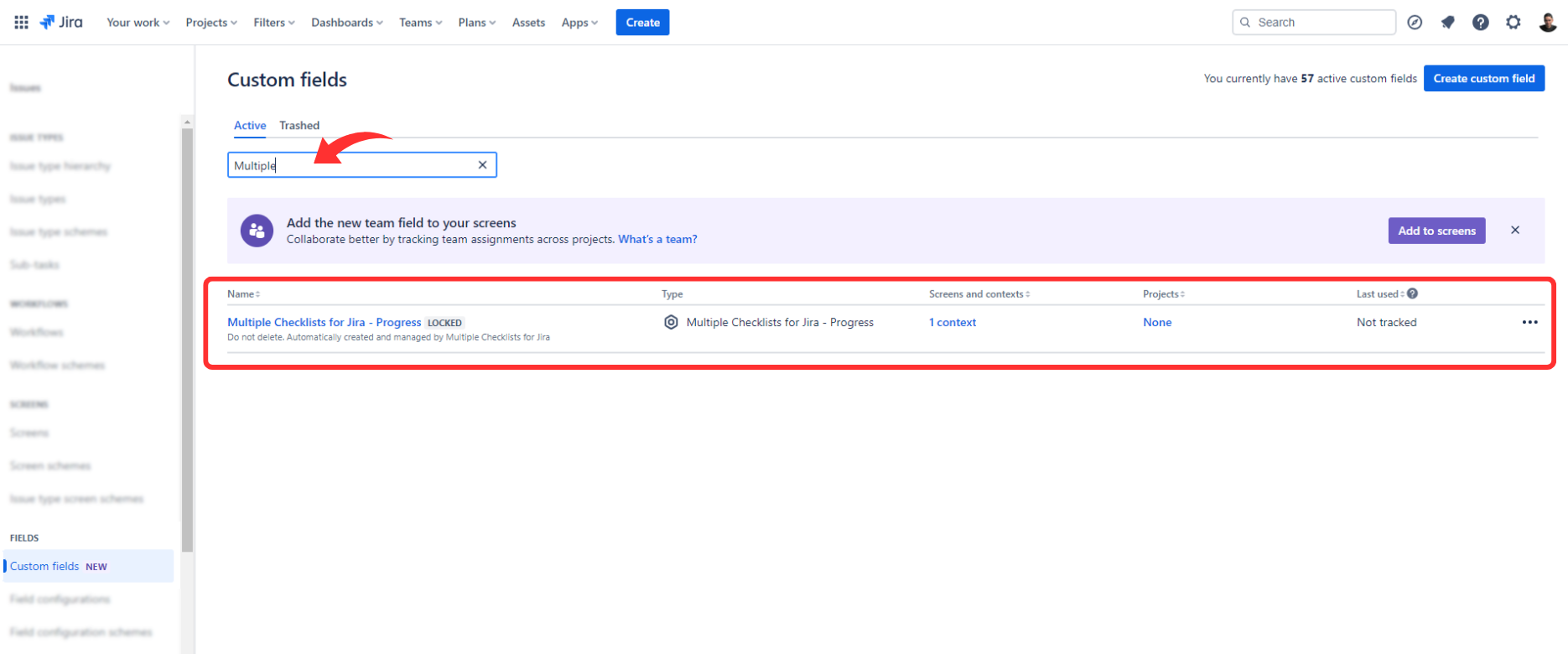This screenshot has width=1568, height=654.
Task: Click the field type icon in the Type column
Action: tap(671, 322)
